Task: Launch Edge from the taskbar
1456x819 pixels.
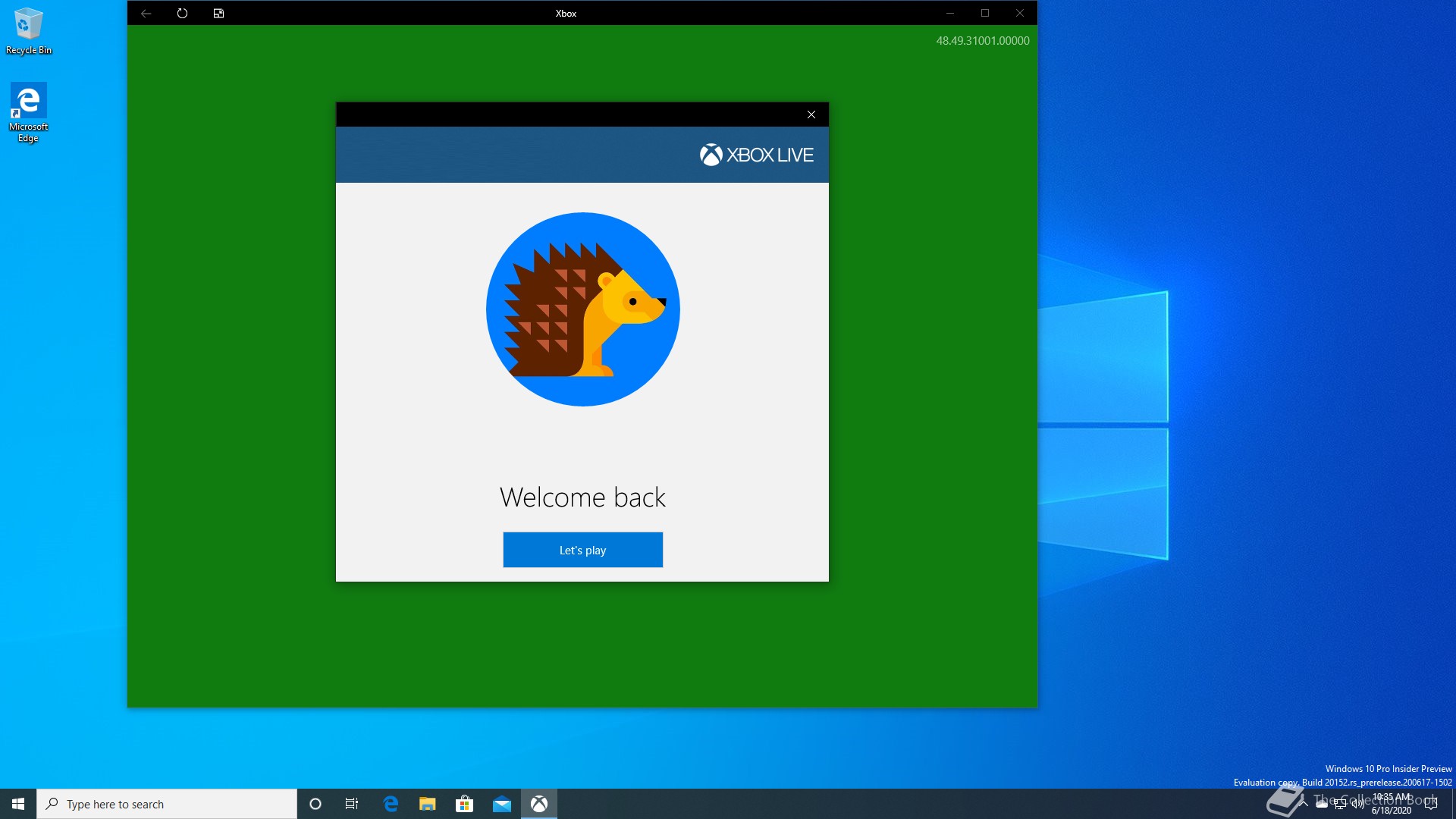Action: [x=391, y=804]
